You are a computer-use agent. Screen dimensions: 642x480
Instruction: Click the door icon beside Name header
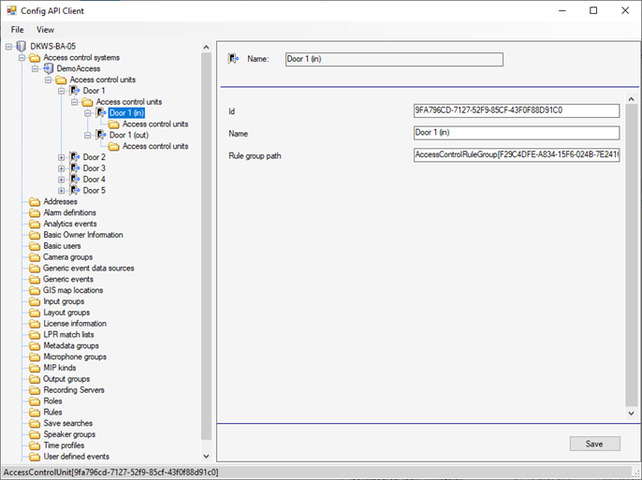(233, 59)
